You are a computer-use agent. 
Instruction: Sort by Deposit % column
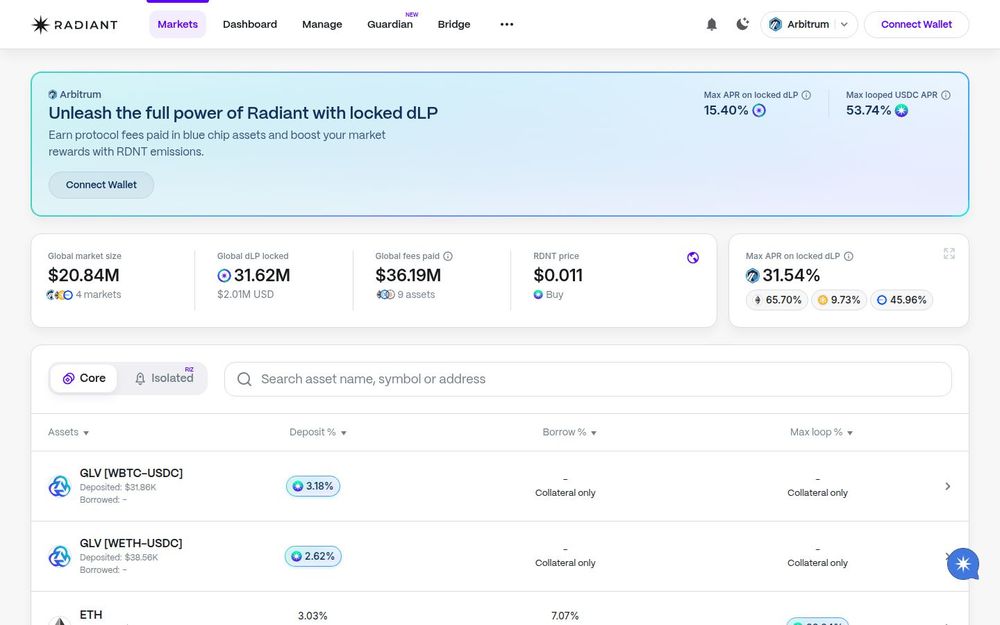tap(318, 432)
